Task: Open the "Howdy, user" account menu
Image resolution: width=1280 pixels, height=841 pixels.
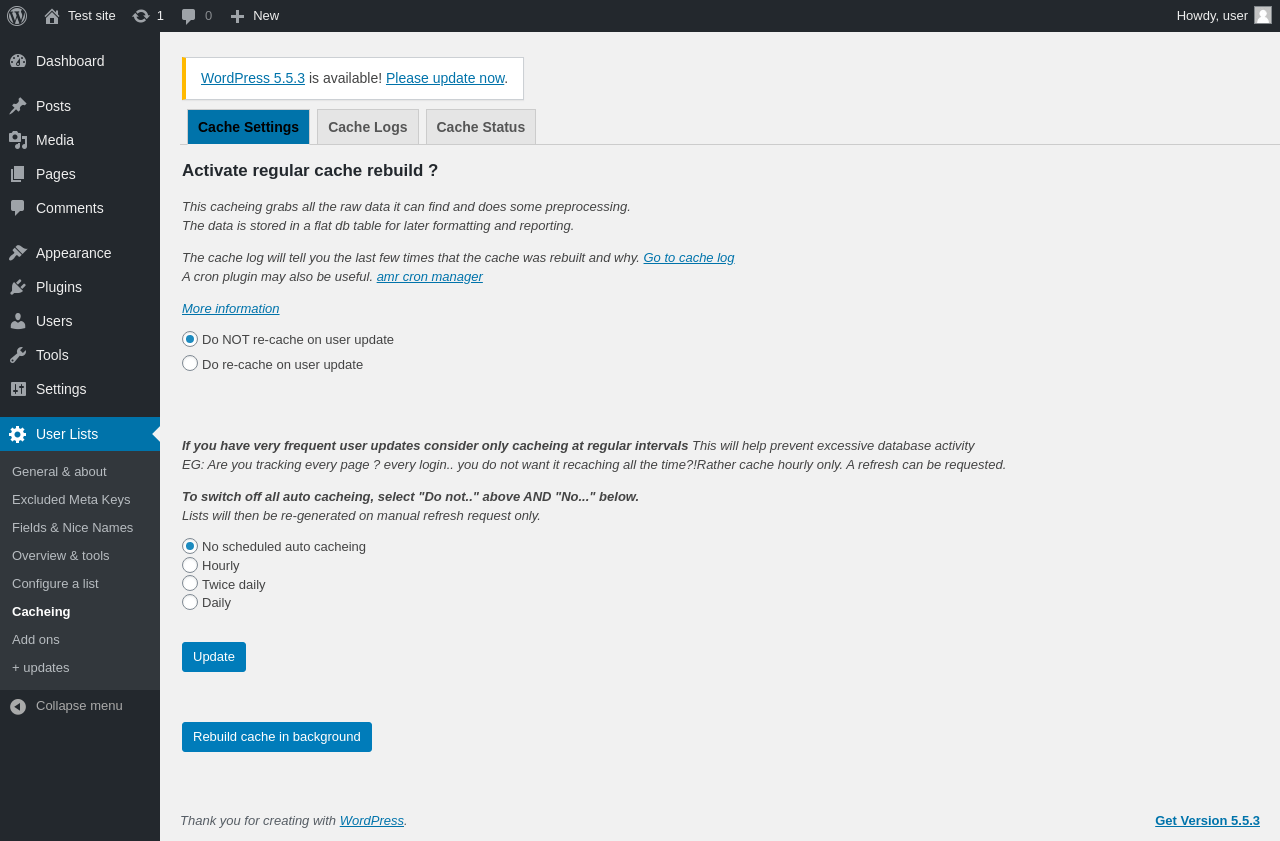Action: tap(1212, 16)
